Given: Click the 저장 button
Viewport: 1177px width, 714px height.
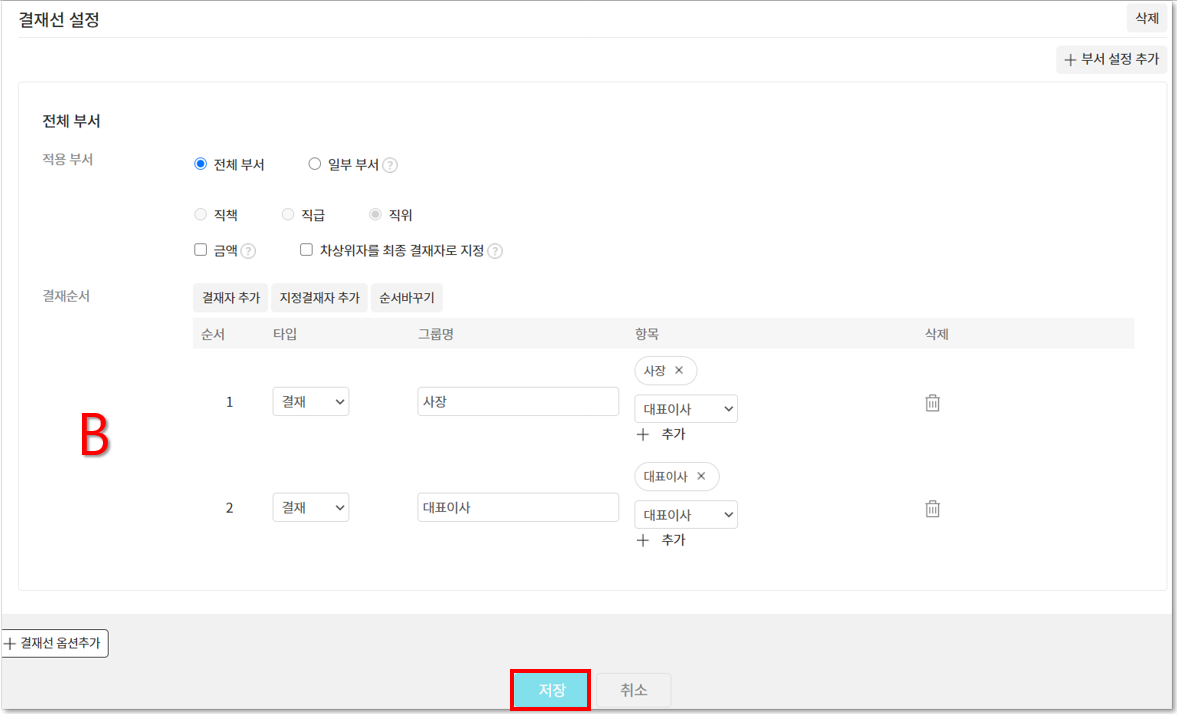Looking at the screenshot, I should click(x=551, y=690).
